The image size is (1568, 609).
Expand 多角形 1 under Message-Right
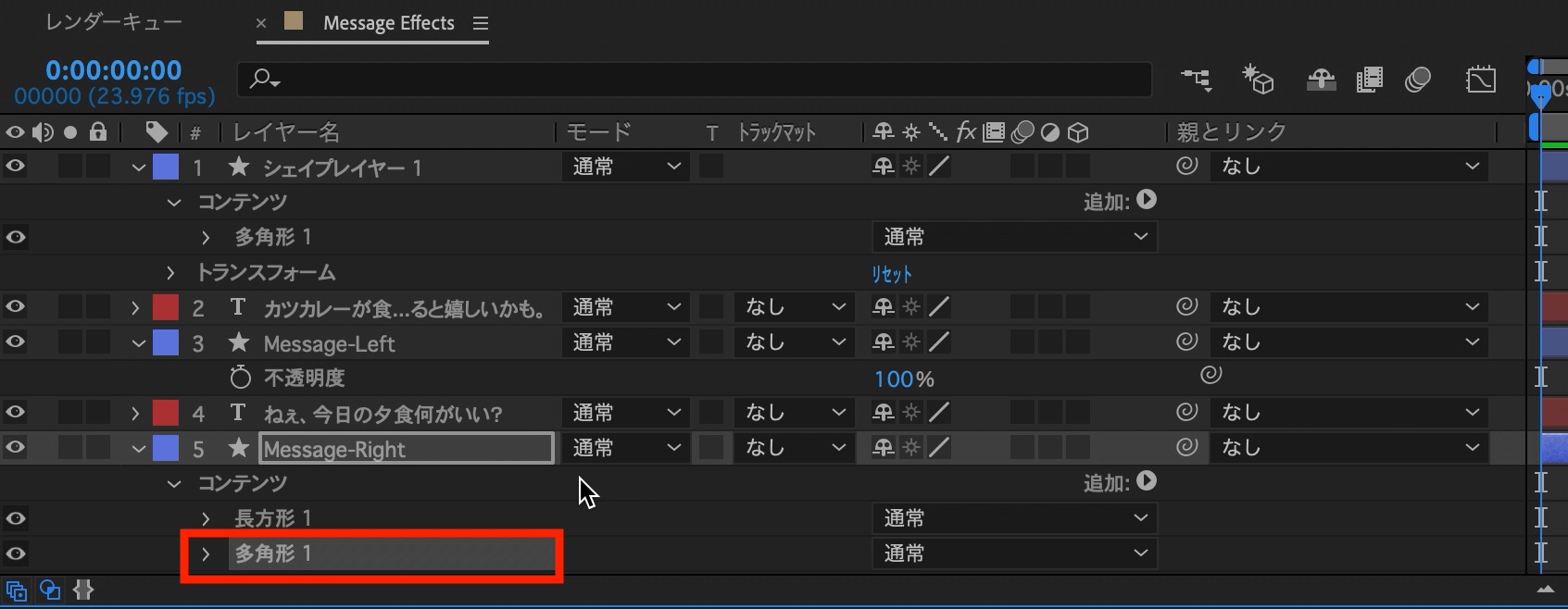pos(206,554)
